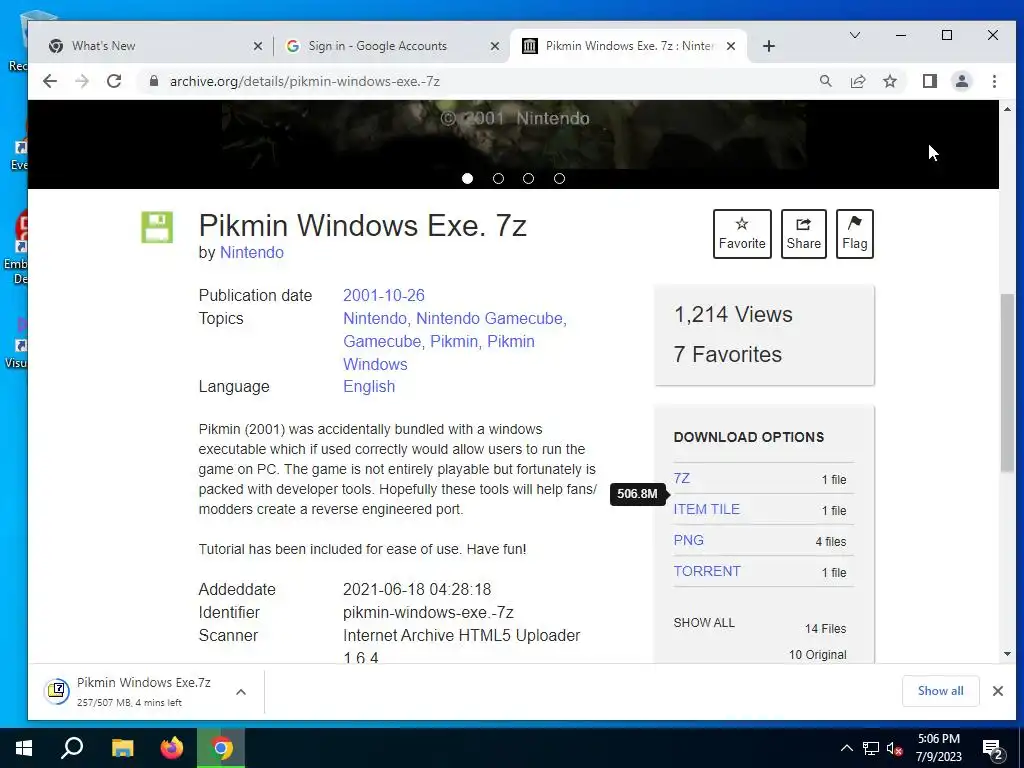Click the padlock site info icon
Screen dimensions: 1024x768
click(153, 81)
